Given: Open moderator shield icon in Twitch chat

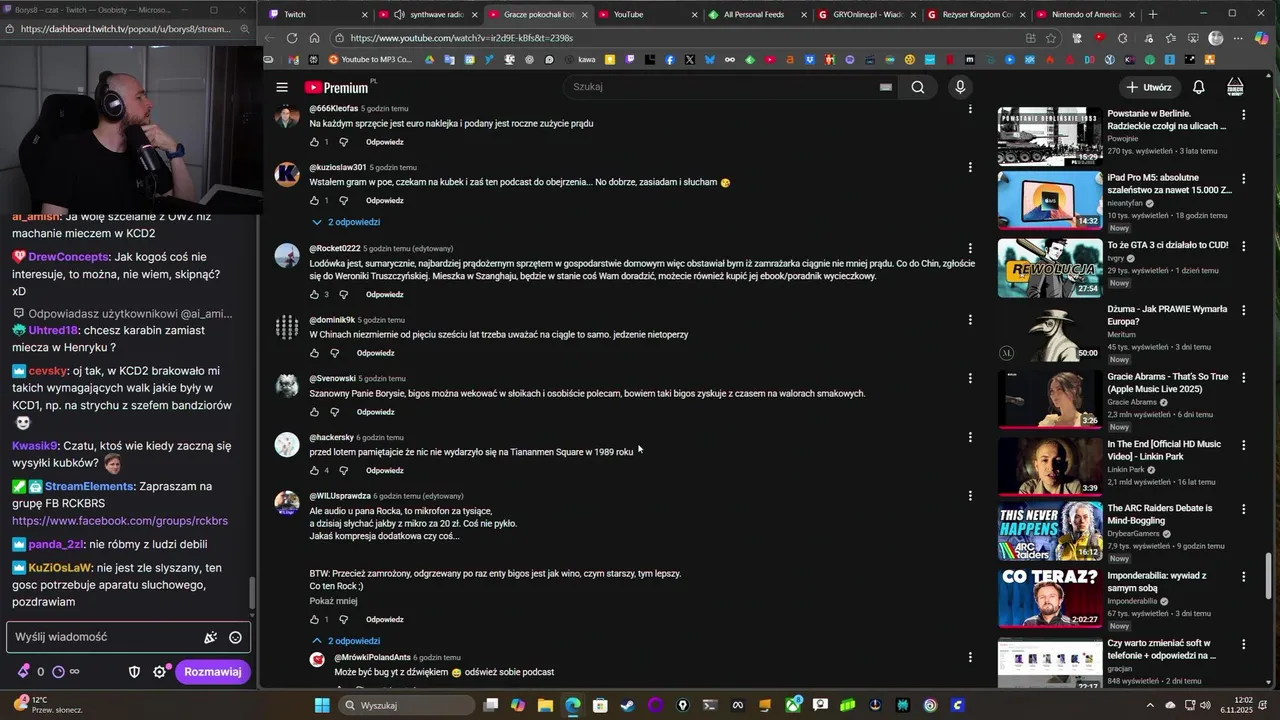Looking at the screenshot, I should pyautogui.click(x=134, y=672).
